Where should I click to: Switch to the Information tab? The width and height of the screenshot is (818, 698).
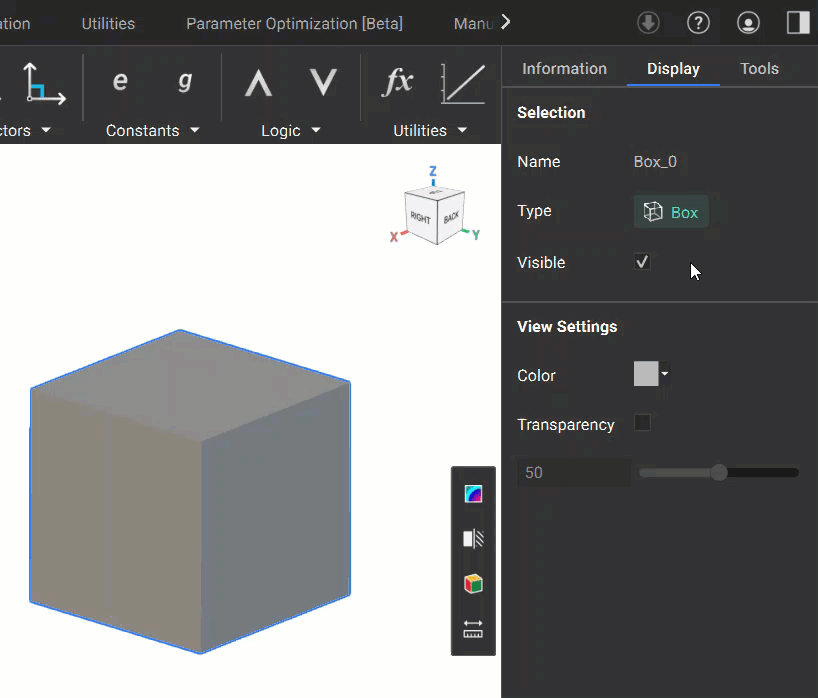point(564,69)
